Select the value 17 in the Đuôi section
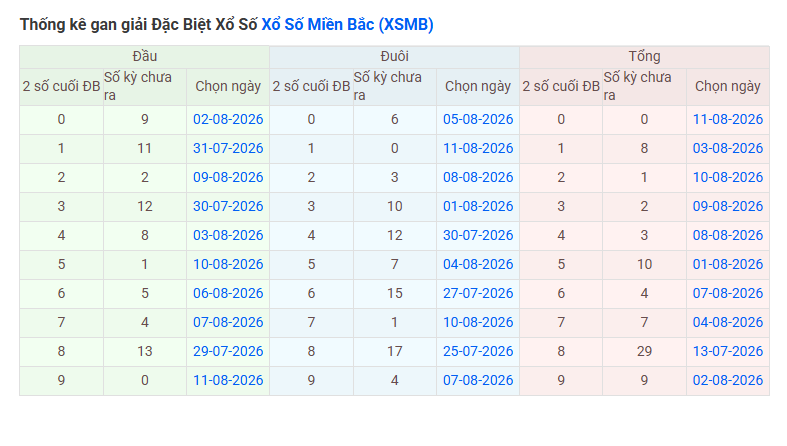Viewport: 787px width, 446px height. coord(395,351)
